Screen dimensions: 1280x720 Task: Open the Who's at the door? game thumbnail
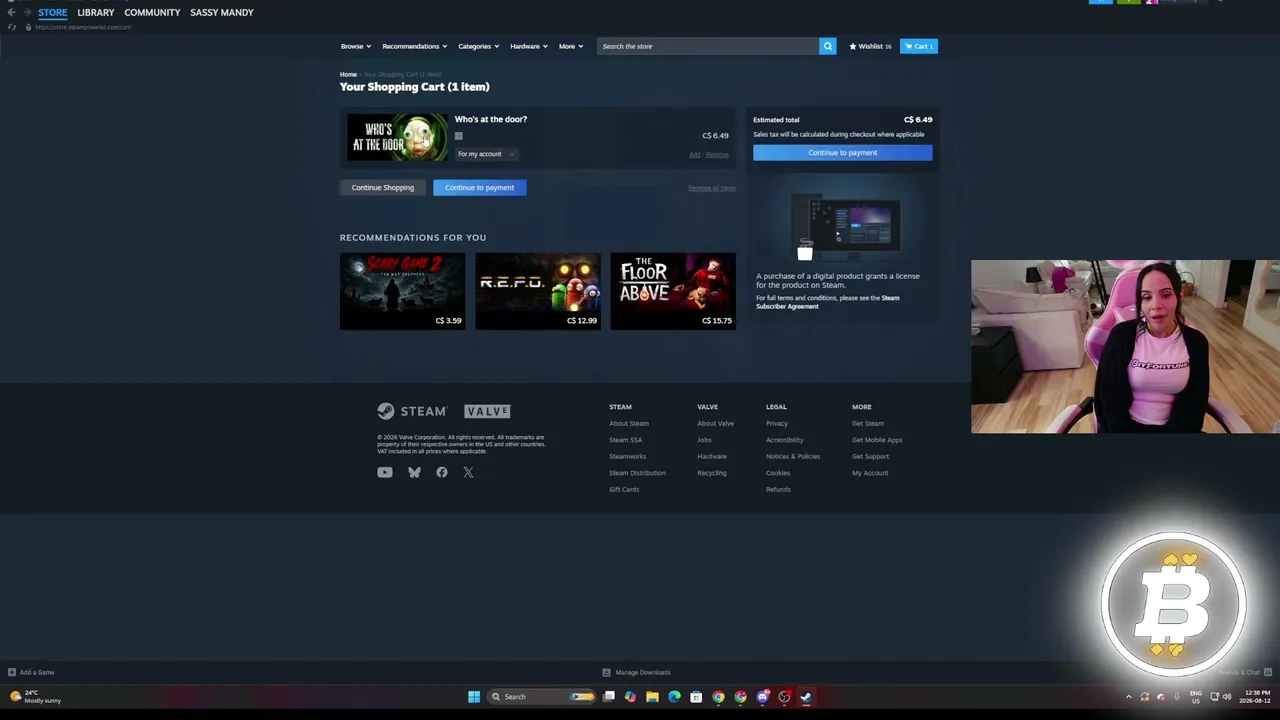[397, 137]
